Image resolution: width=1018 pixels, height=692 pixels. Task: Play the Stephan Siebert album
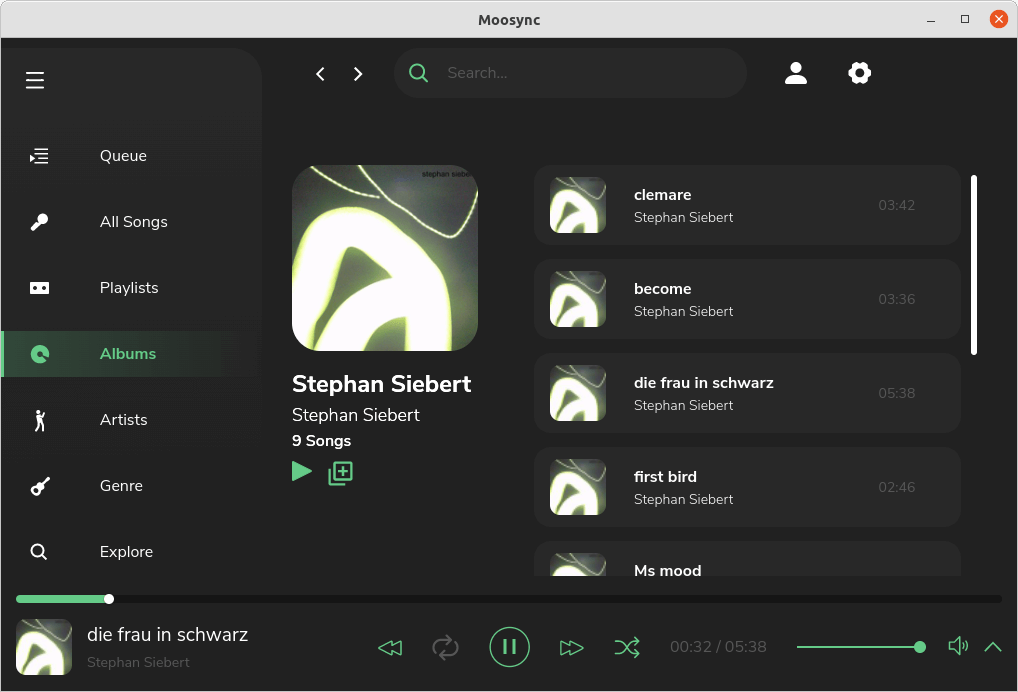(x=302, y=472)
